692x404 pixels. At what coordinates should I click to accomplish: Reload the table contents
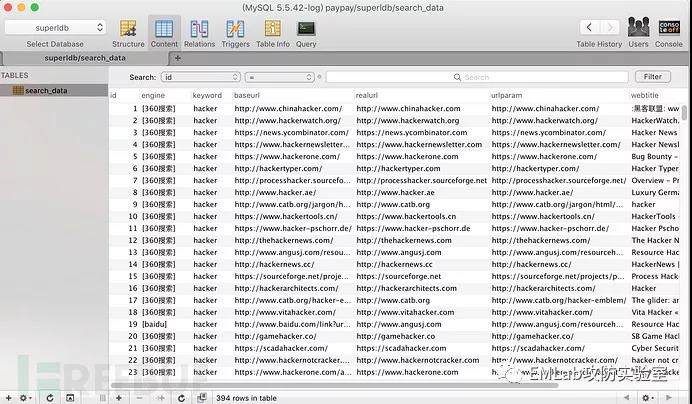click(x=181, y=398)
